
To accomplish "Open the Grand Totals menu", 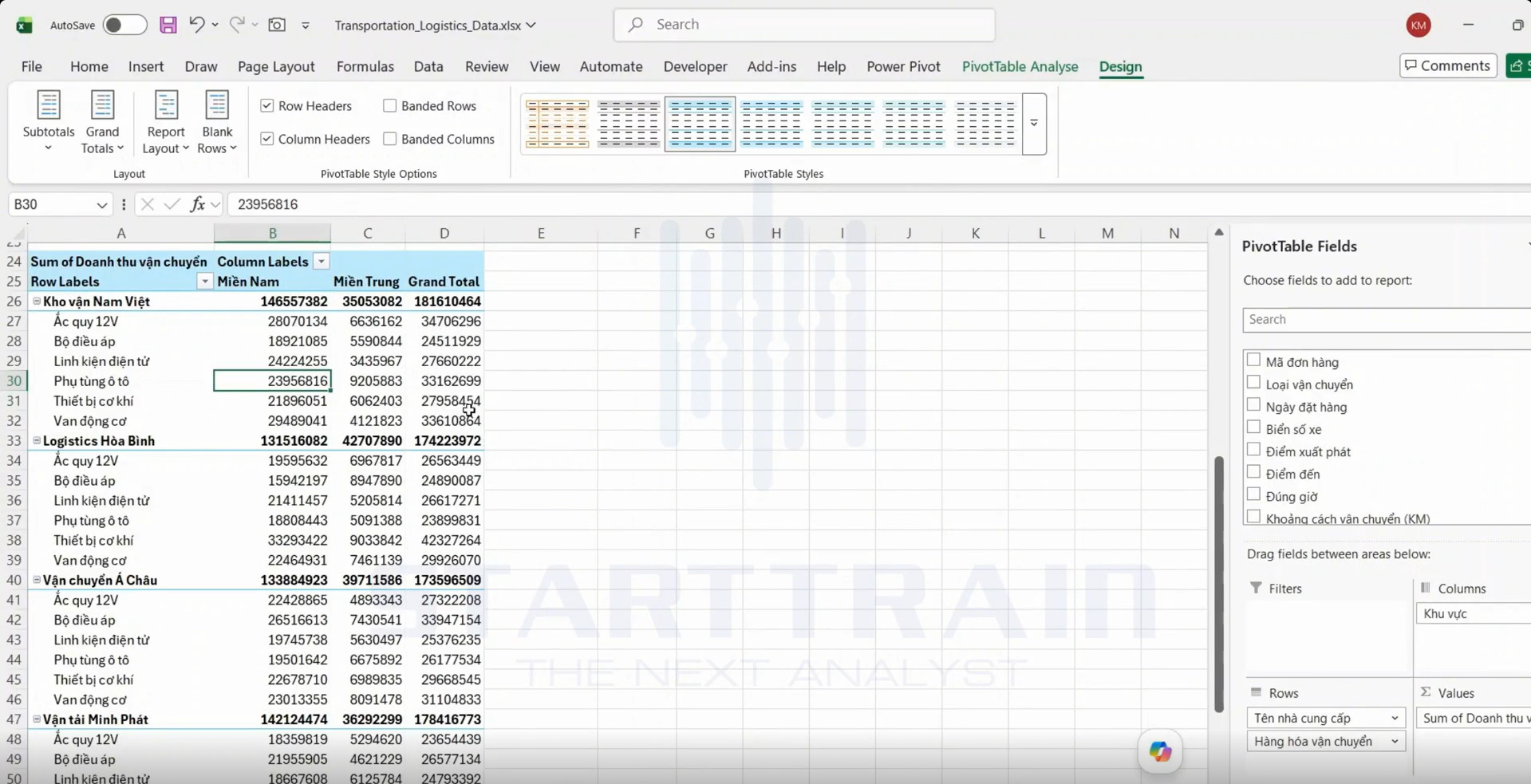I will [102, 121].
